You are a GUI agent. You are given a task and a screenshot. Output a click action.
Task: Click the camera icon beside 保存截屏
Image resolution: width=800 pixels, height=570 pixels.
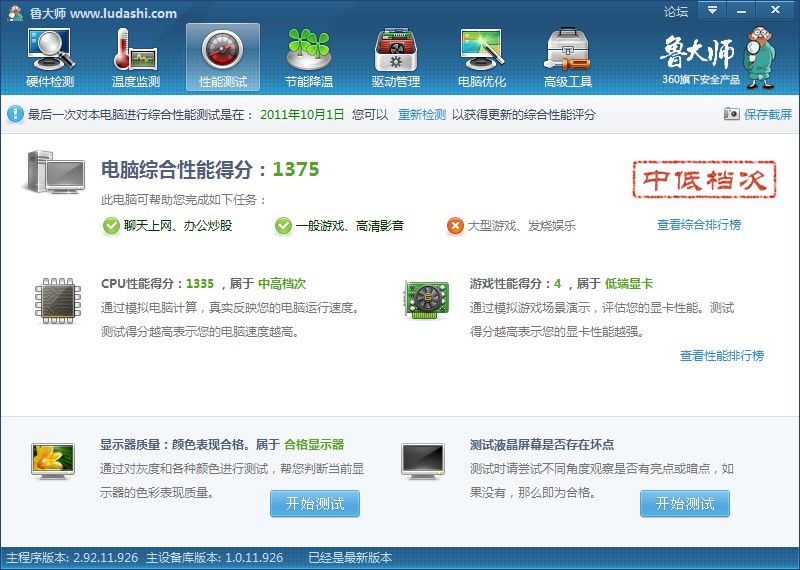click(x=731, y=114)
